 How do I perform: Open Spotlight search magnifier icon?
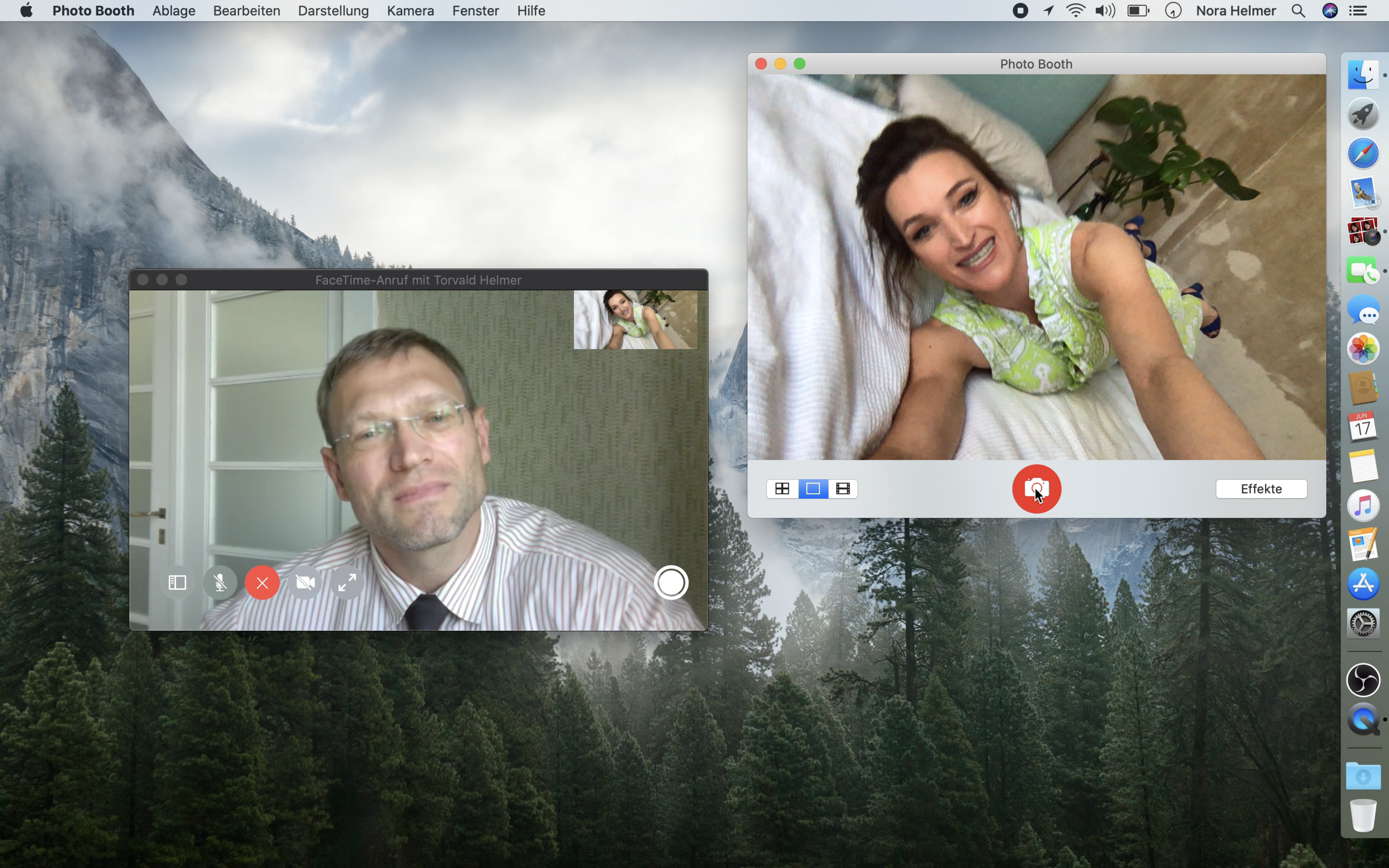pos(1298,11)
